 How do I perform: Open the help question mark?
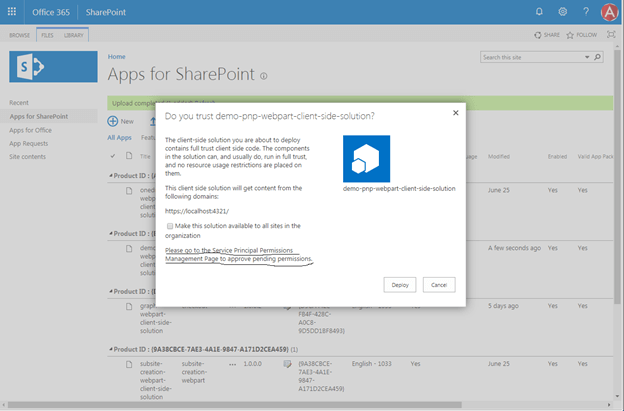click(586, 12)
